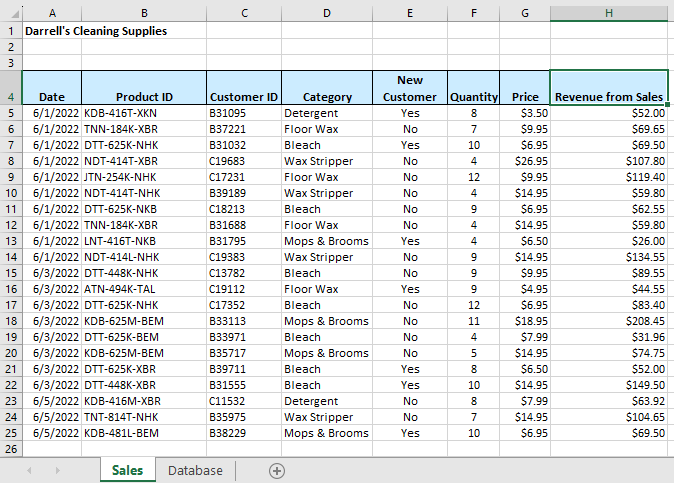Select column E header
Image resolution: width=674 pixels, height=483 pixels.
pos(410,13)
